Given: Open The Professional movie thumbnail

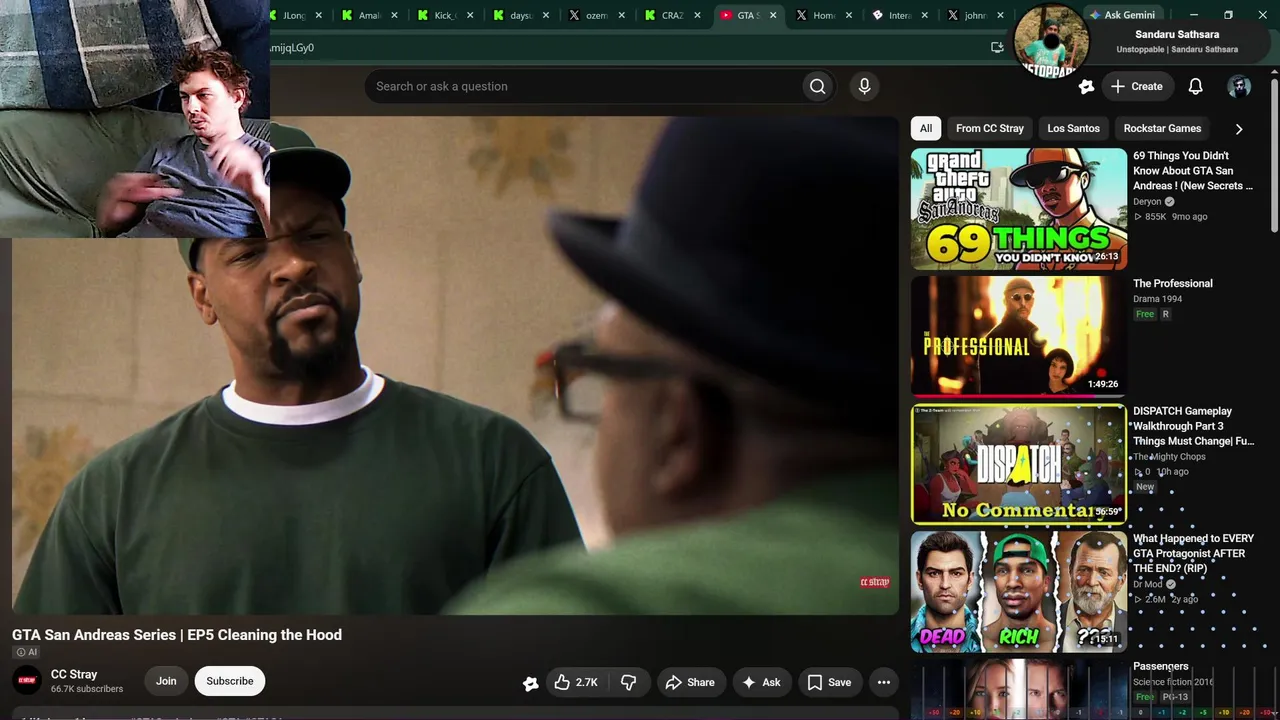Looking at the screenshot, I should pyautogui.click(x=1019, y=337).
